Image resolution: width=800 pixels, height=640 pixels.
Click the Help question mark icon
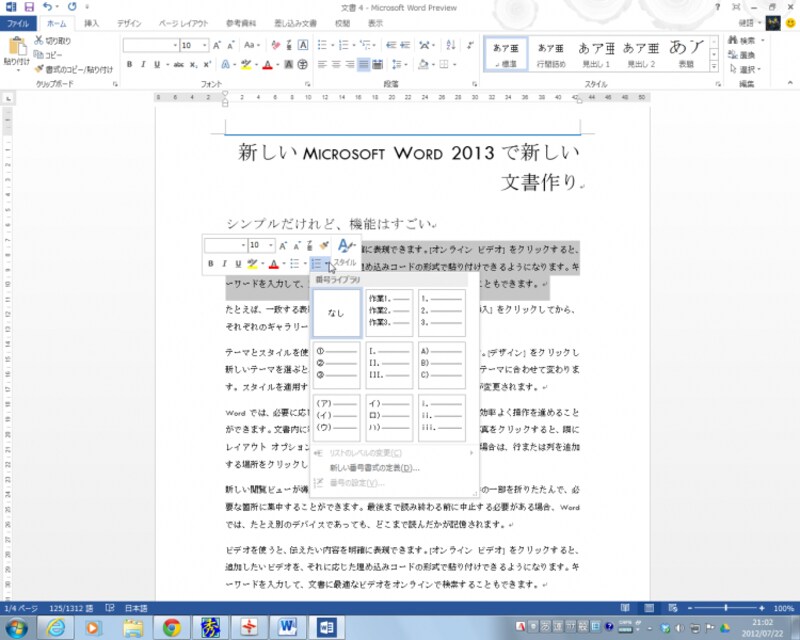[x=717, y=7]
